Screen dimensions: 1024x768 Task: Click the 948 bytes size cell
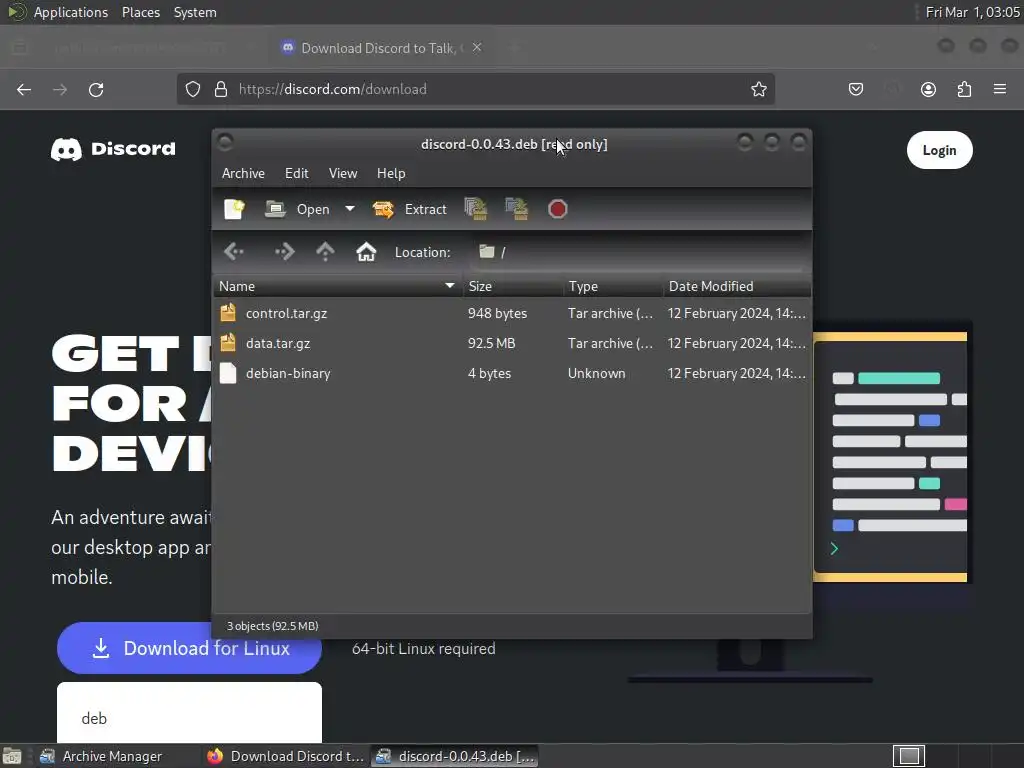coord(497,313)
